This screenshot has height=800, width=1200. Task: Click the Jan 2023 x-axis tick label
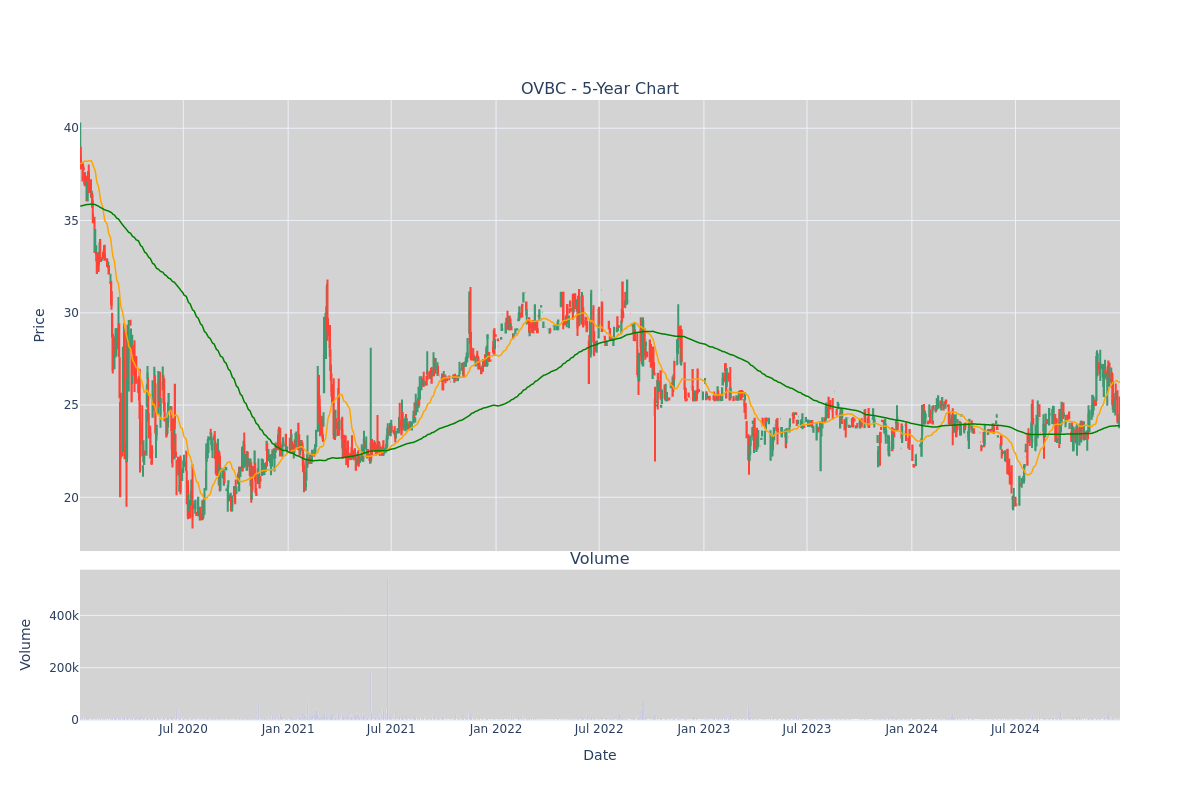[x=703, y=729]
